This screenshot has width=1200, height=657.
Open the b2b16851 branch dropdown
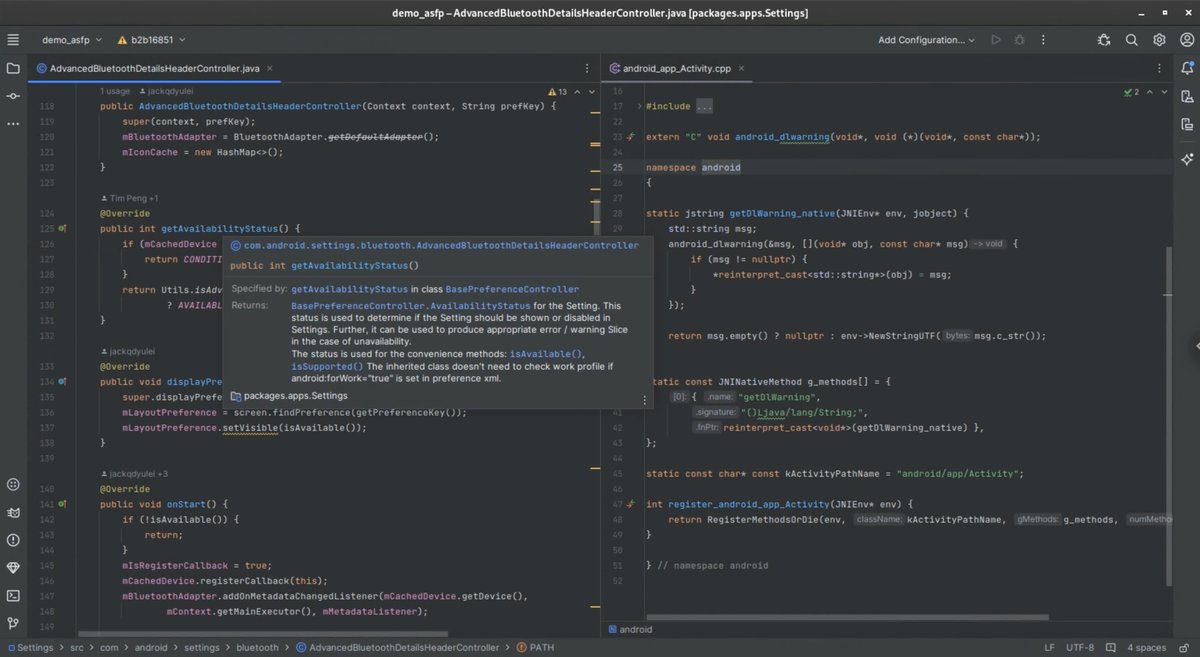(152, 40)
